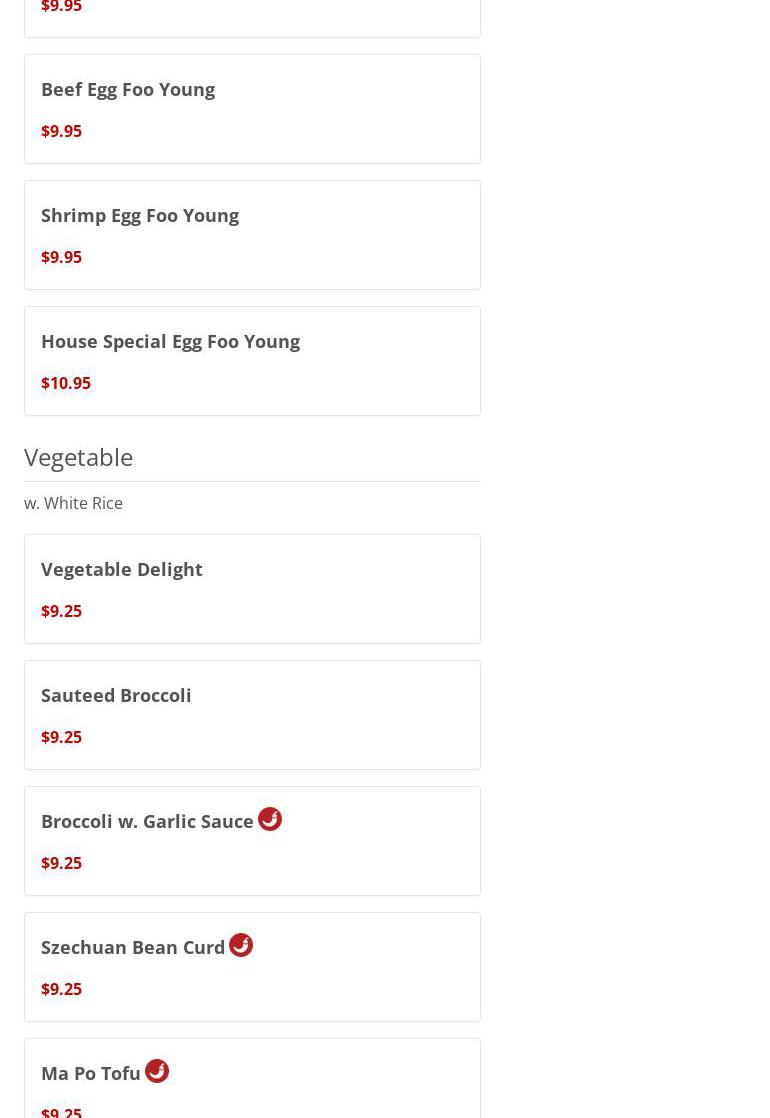Click the "w. White Rice" description text
The width and height of the screenshot is (770, 1118).
[73, 503]
